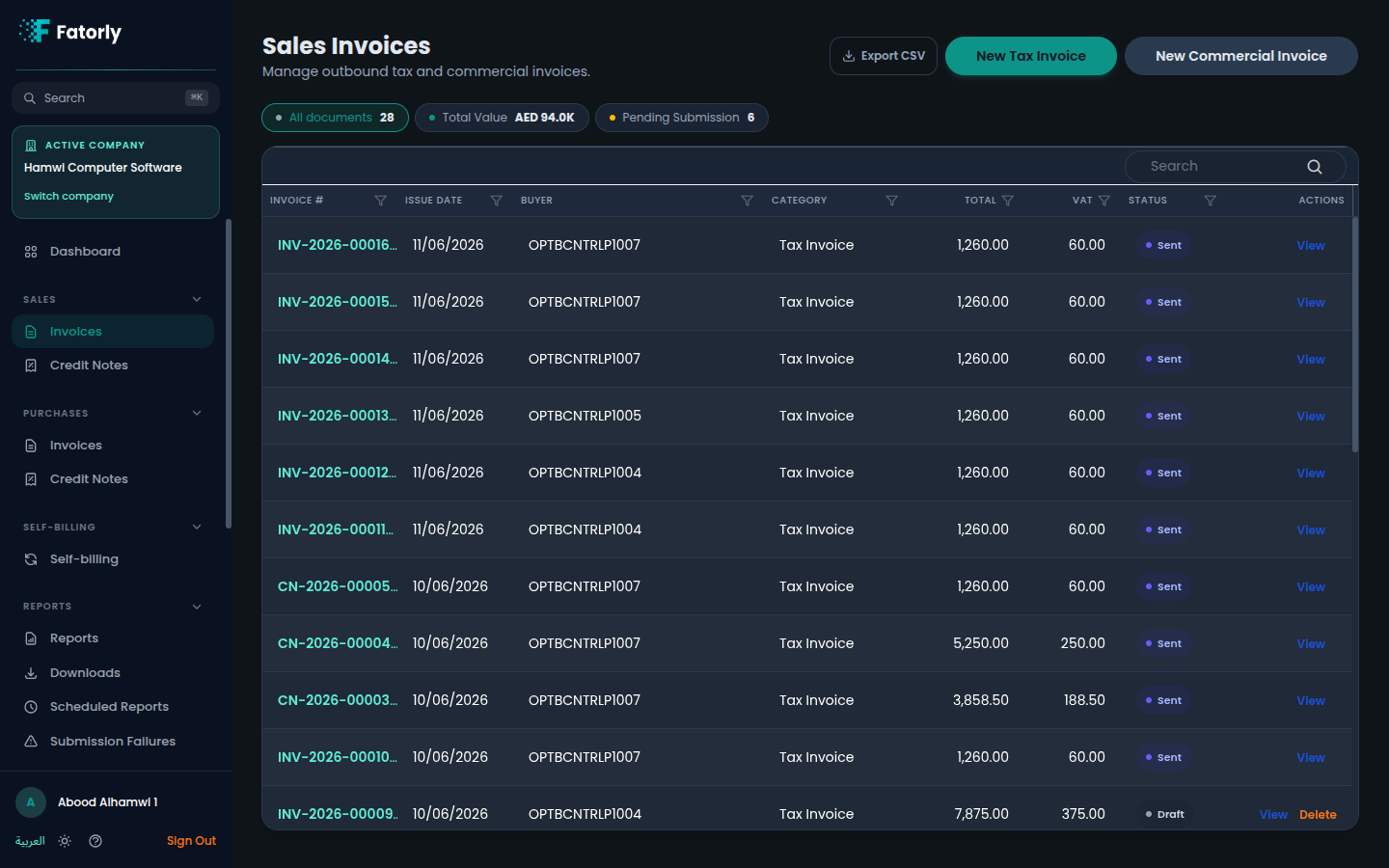Viewport: 1389px width, 868px height.
Task: Open credit note CN-2026-00005
Action: (x=338, y=586)
